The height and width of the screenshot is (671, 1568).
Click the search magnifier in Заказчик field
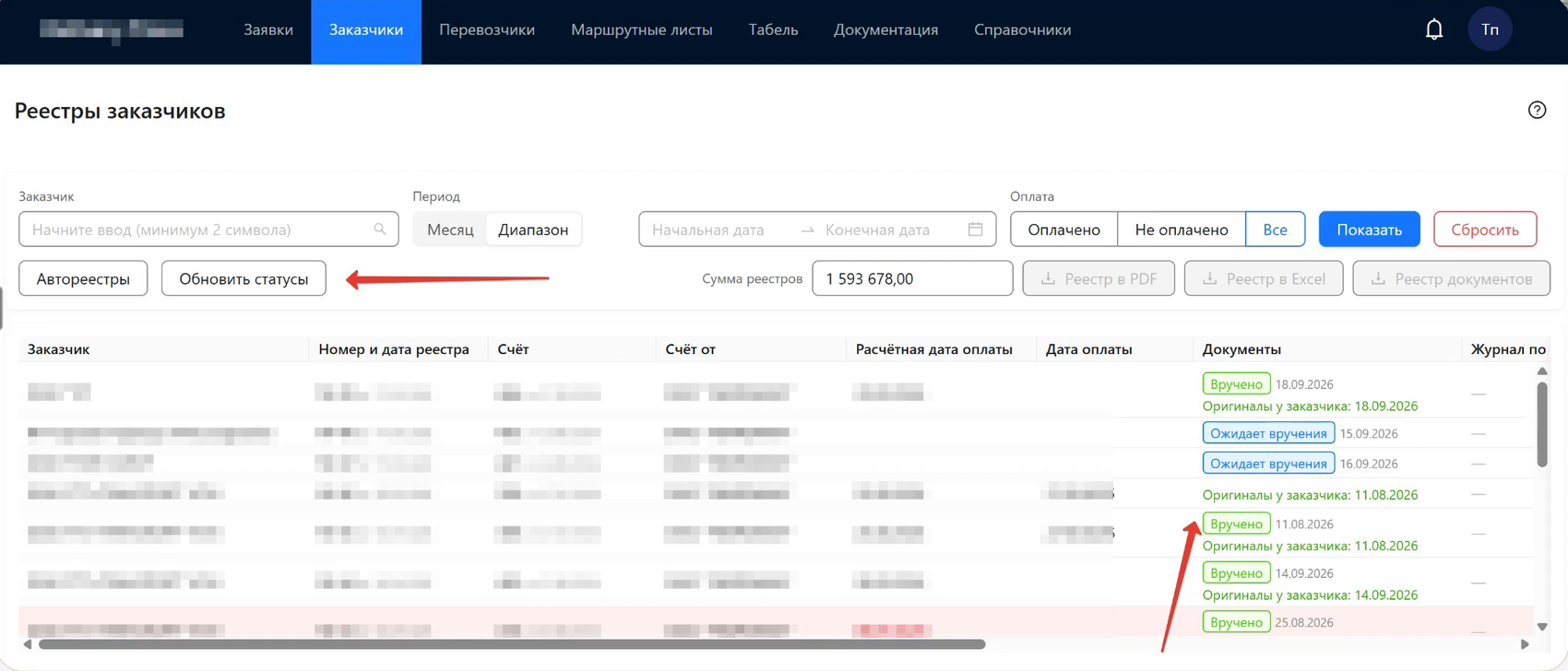(x=380, y=230)
